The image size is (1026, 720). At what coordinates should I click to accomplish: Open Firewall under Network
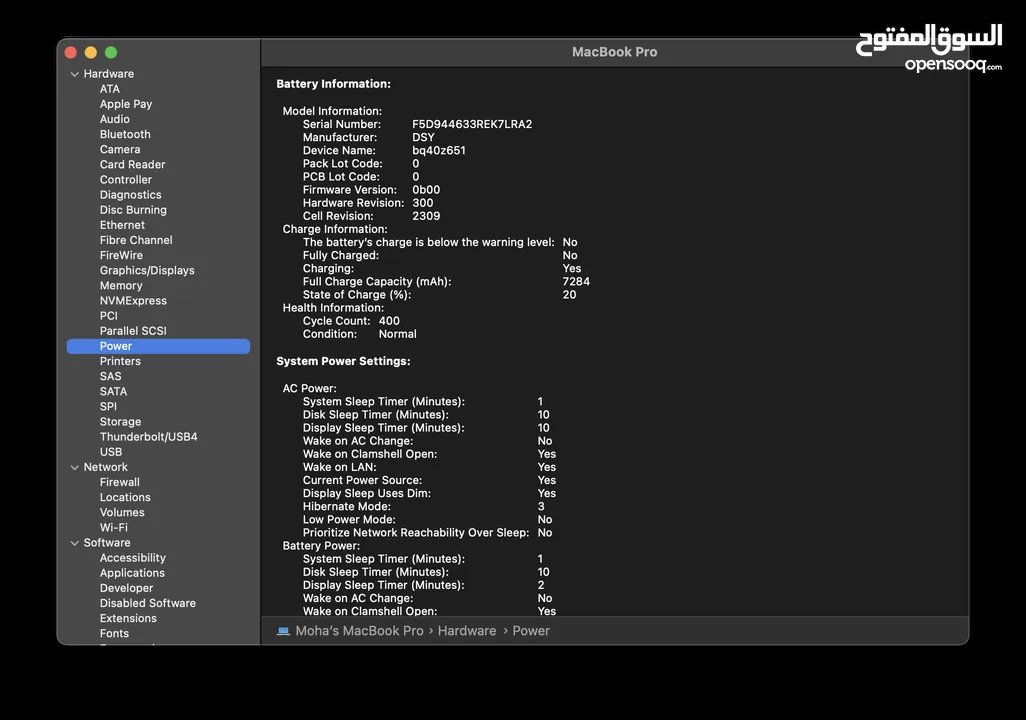(120, 482)
